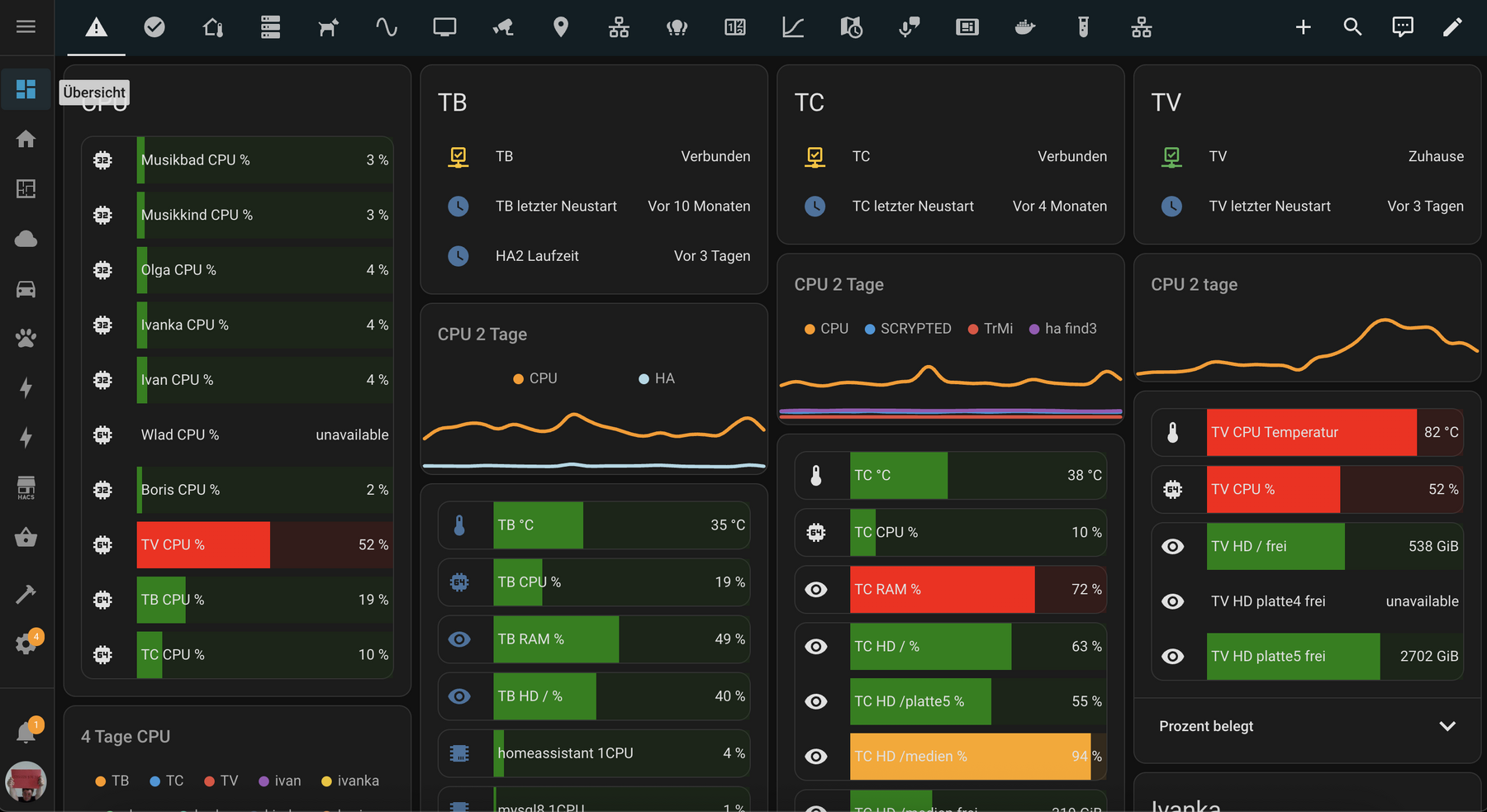This screenshot has width=1487, height=812.
Task: Toggle ivanka series in 4 Tage CPU legend
Action: (350, 781)
